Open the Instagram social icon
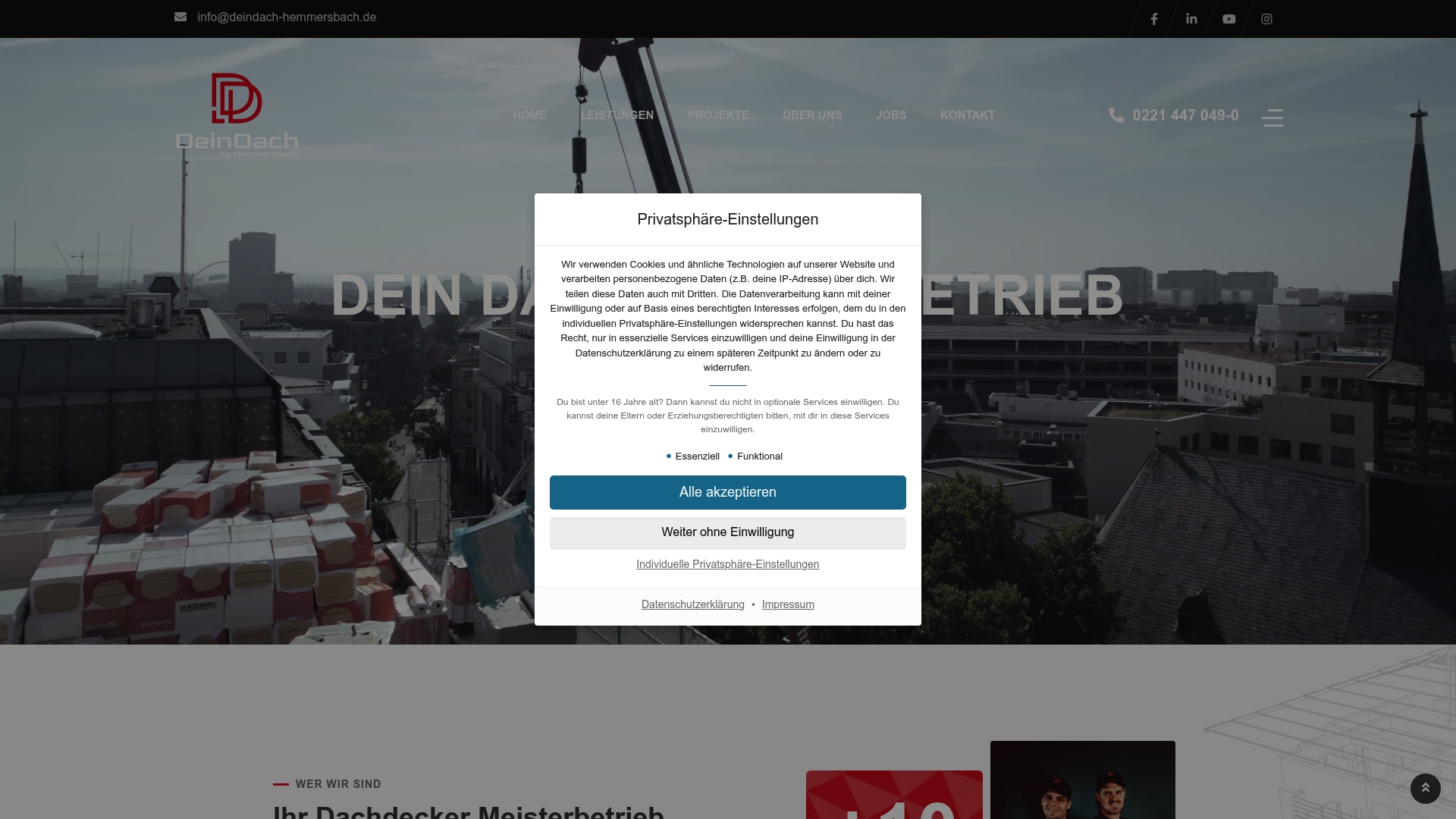The height and width of the screenshot is (819, 1456). pos(1266,19)
